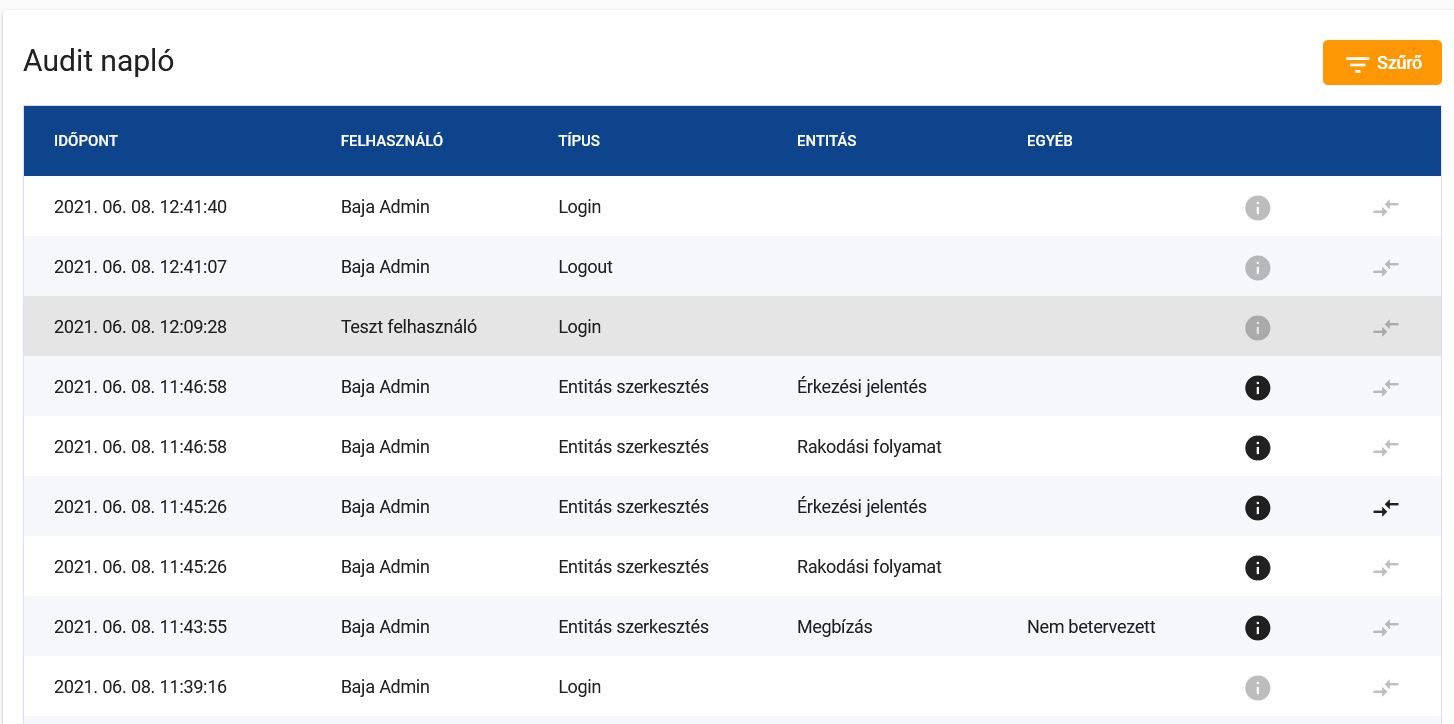Click the Egyéb column header
Viewport: 1454px width, 724px height.
1049,141
